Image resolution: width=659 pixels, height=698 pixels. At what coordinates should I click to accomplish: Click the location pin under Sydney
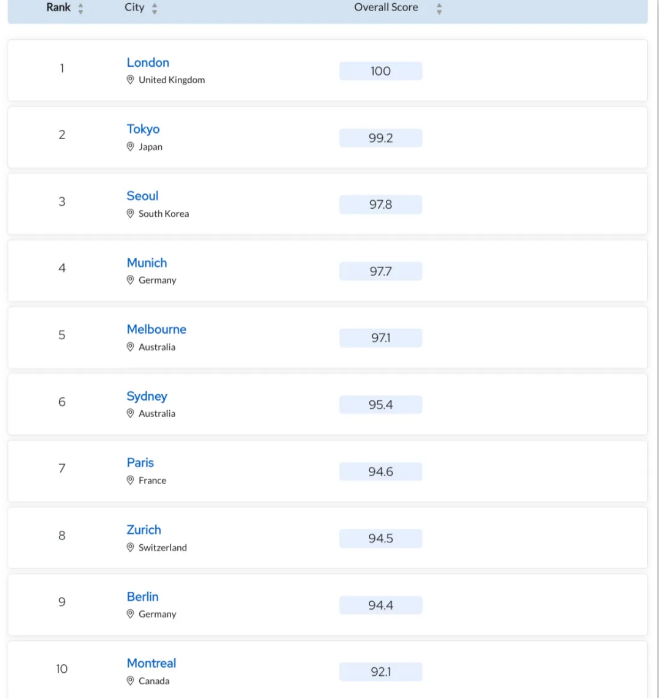(130, 414)
